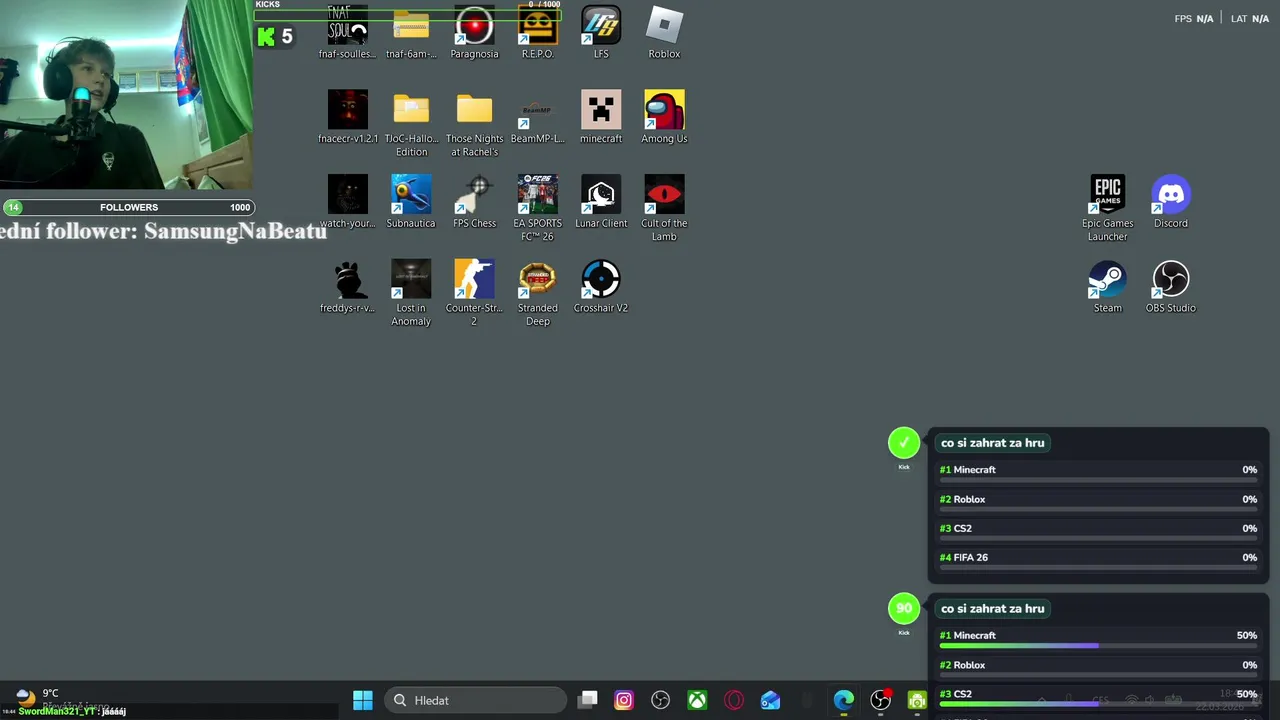Launch EA SPORTS FC 26
Image resolution: width=1280 pixels, height=720 pixels.
[537, 208]
